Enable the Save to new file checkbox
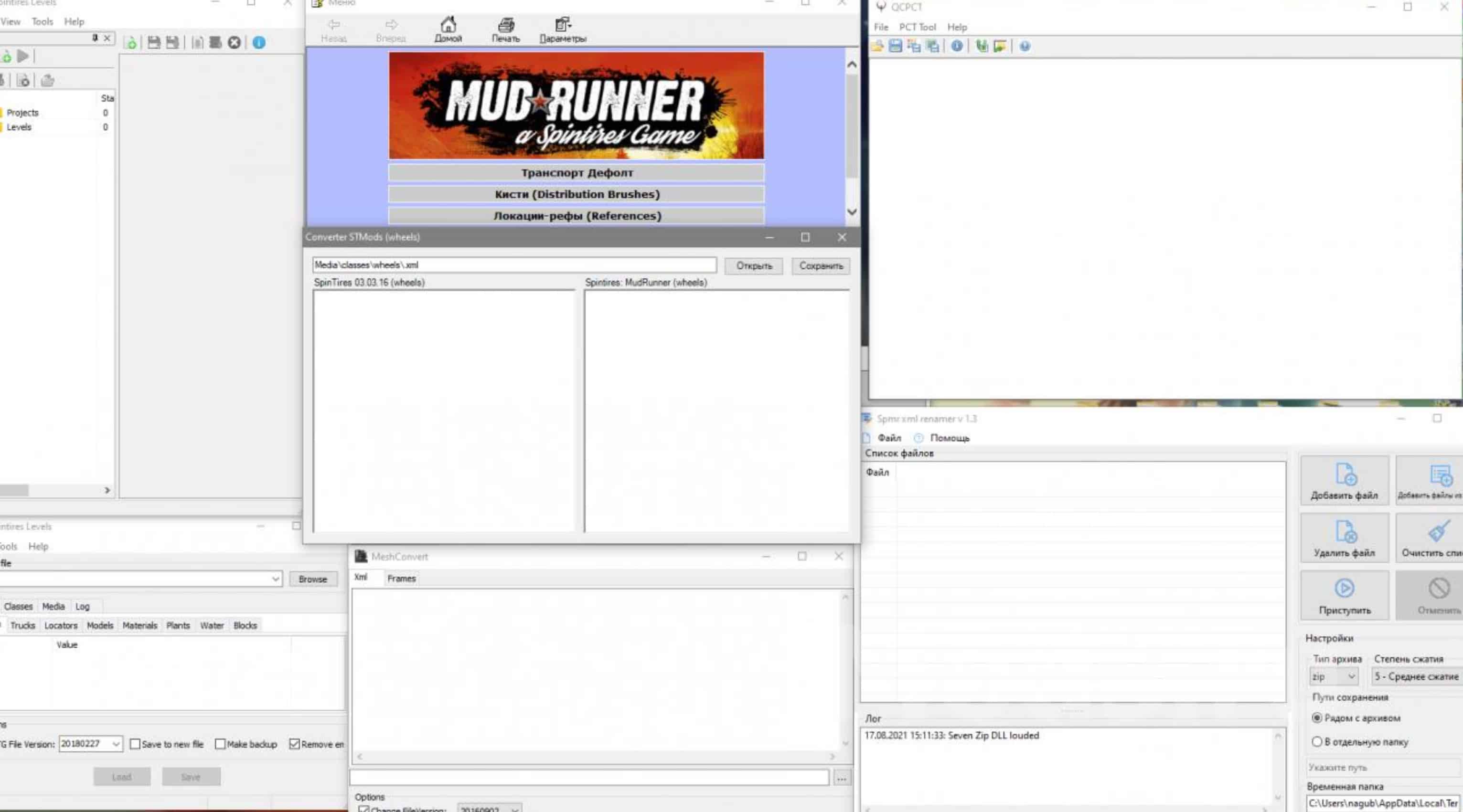Screen dimensions: 1463x812 coord(135,744)
